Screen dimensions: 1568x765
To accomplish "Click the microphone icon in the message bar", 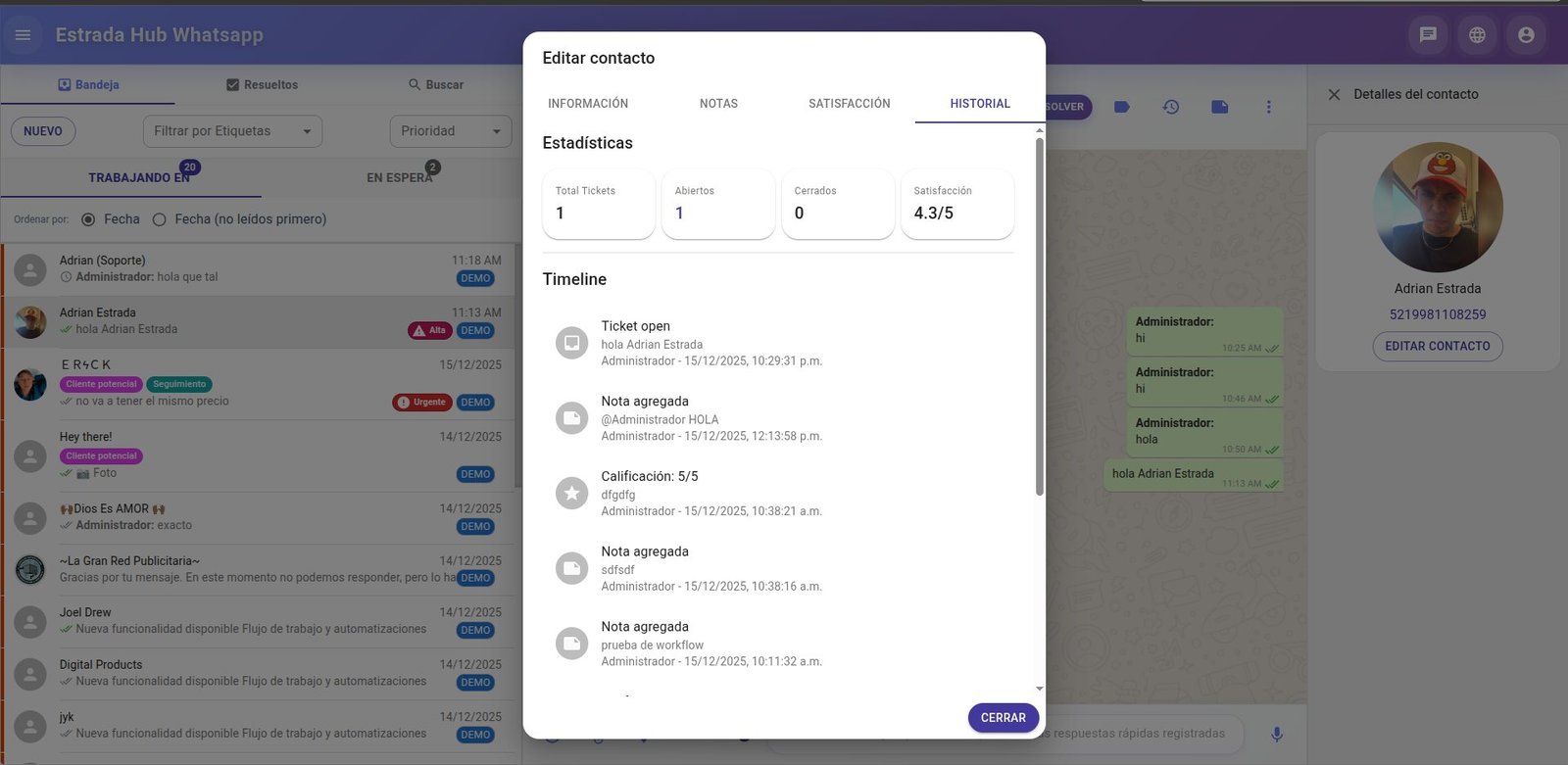I will (1277, 734).
